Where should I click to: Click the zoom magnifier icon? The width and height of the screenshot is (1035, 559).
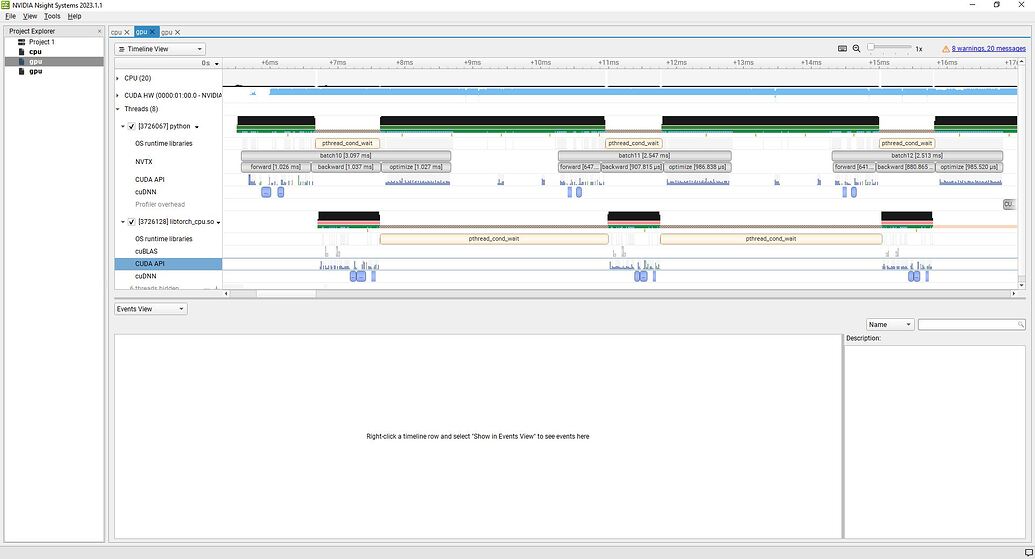[x=856, y=49]
